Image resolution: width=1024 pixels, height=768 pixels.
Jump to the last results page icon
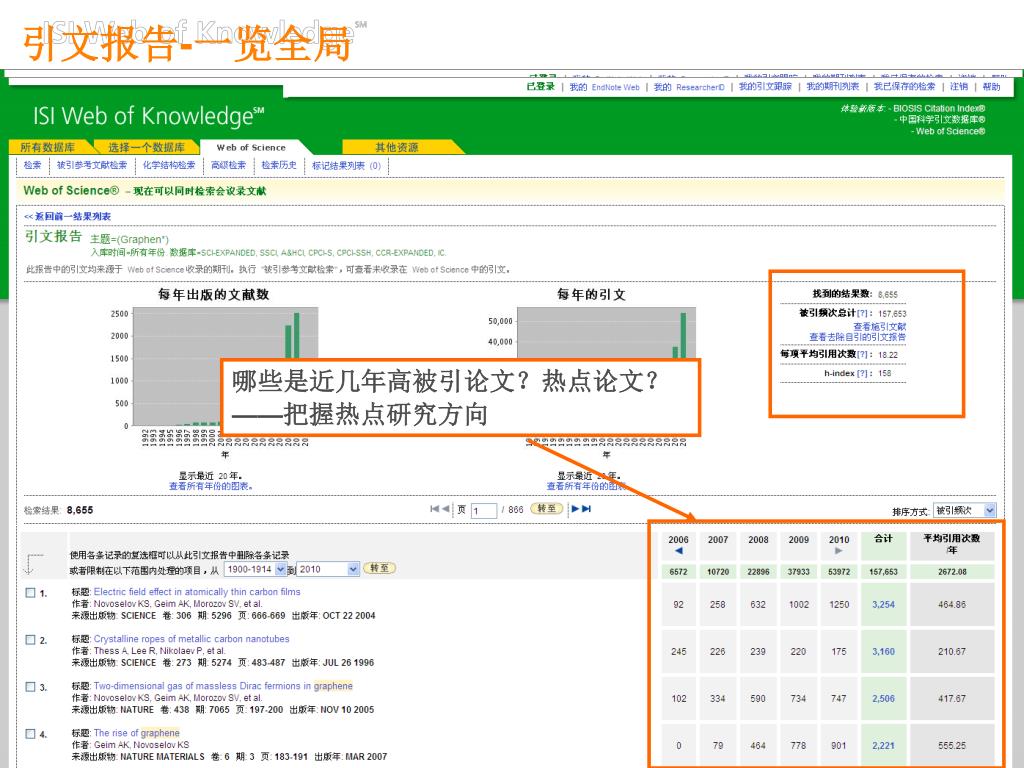[586, 509]
